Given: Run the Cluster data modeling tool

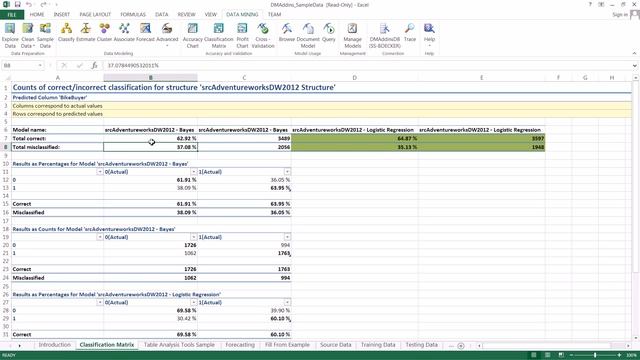Looking at the screenshot, I should [104, 33].
